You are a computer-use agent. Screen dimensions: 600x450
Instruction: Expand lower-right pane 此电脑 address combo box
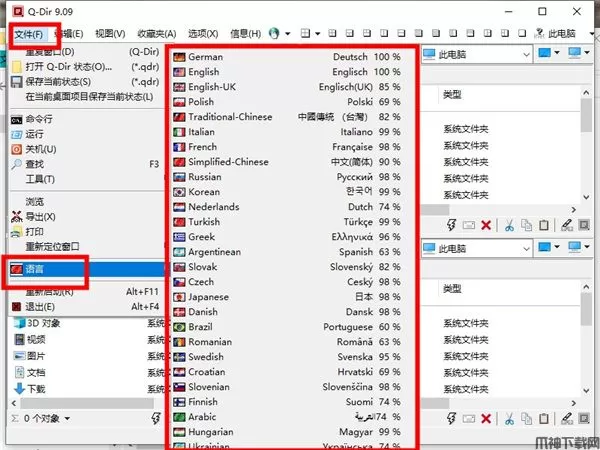pos(526,249)
